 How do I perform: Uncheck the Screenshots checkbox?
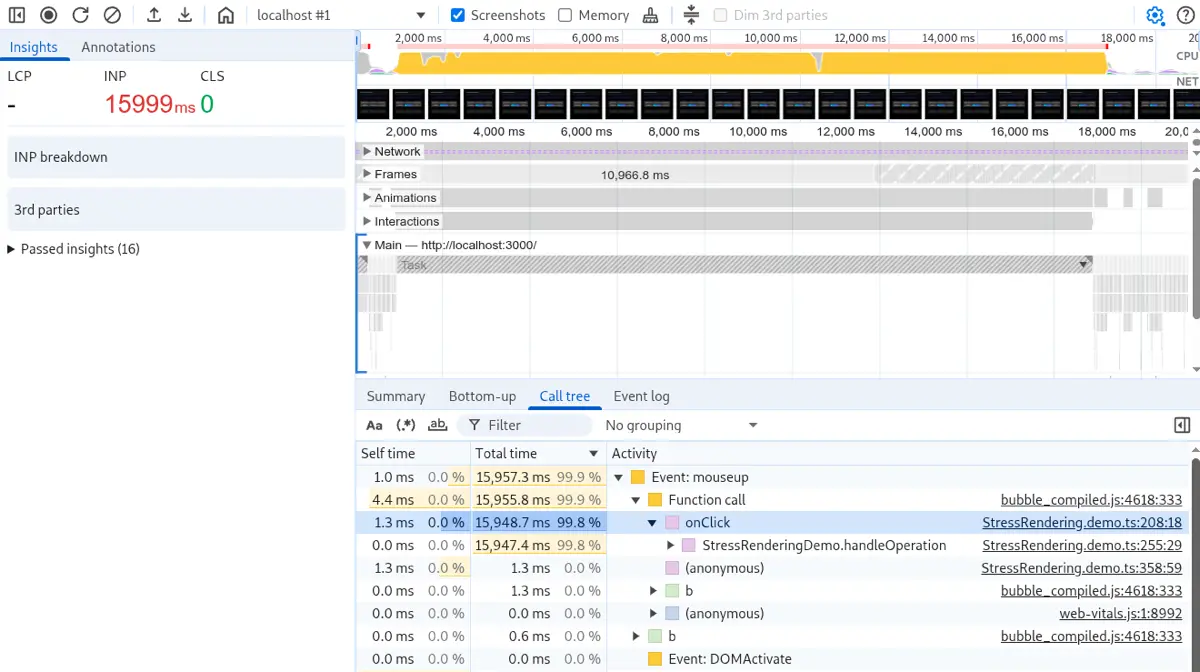pos(458,15)
